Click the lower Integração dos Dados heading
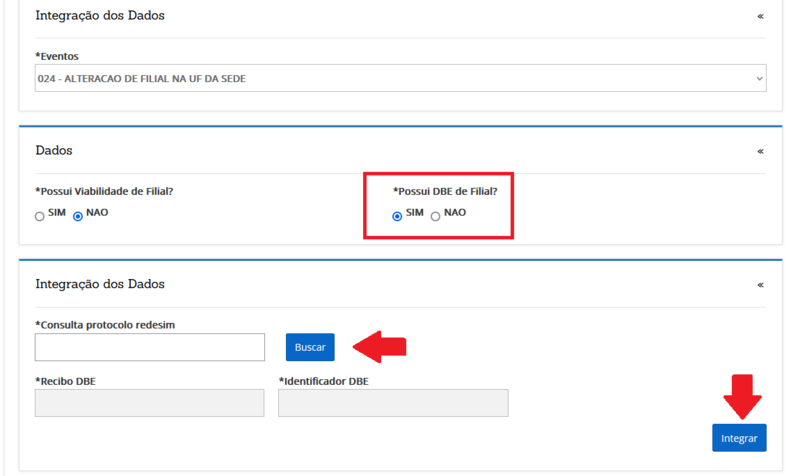The image size is (800, 476). 100,284
